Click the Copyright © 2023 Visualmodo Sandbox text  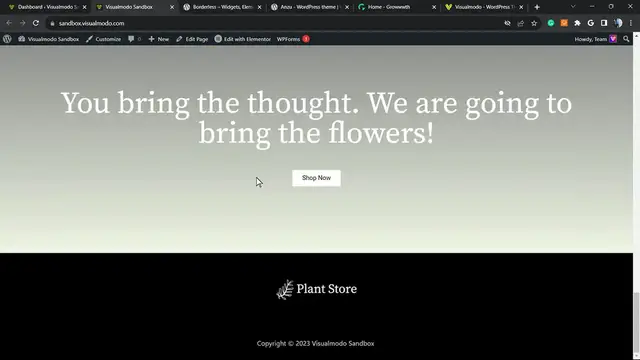click(x=316, y=344)
